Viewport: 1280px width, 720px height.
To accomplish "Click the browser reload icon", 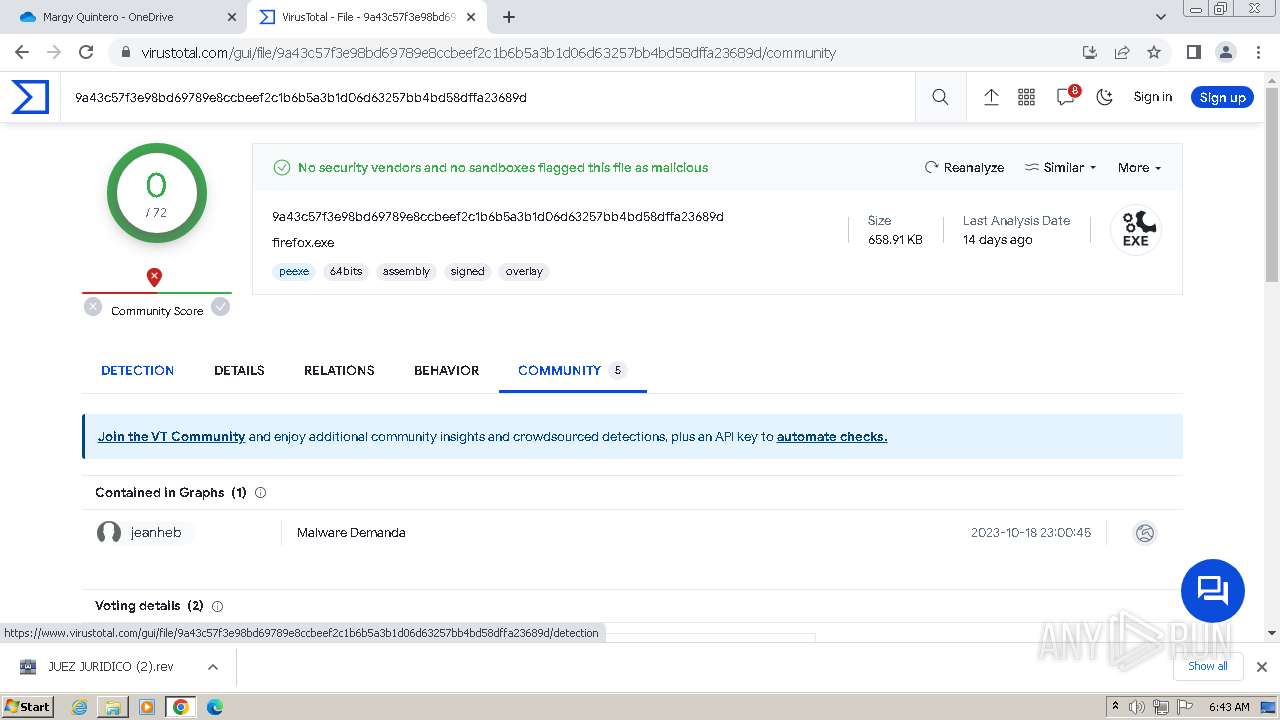I will 86,52.
